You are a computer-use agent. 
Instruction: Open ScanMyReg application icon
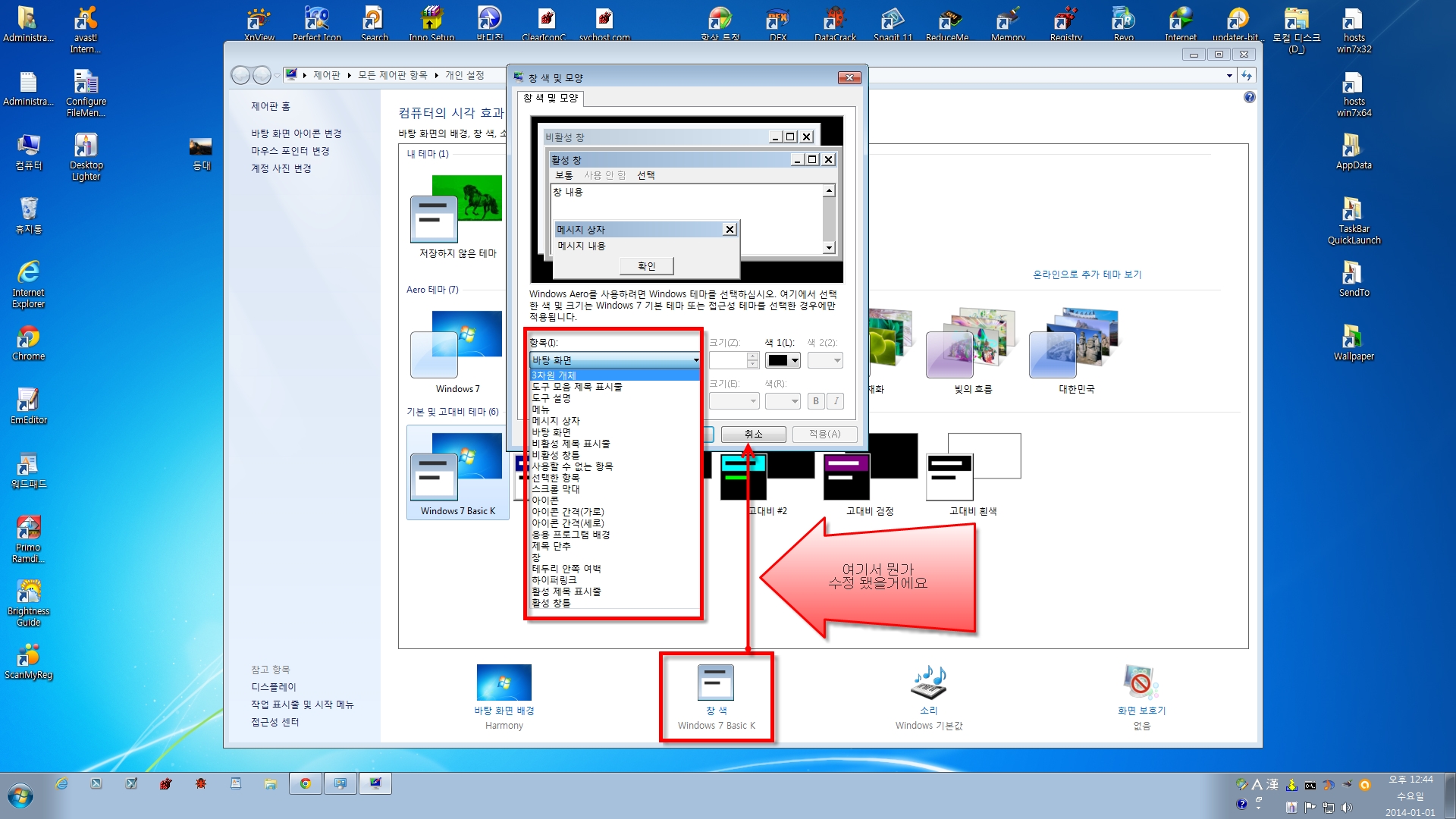(x=28, y=655)
